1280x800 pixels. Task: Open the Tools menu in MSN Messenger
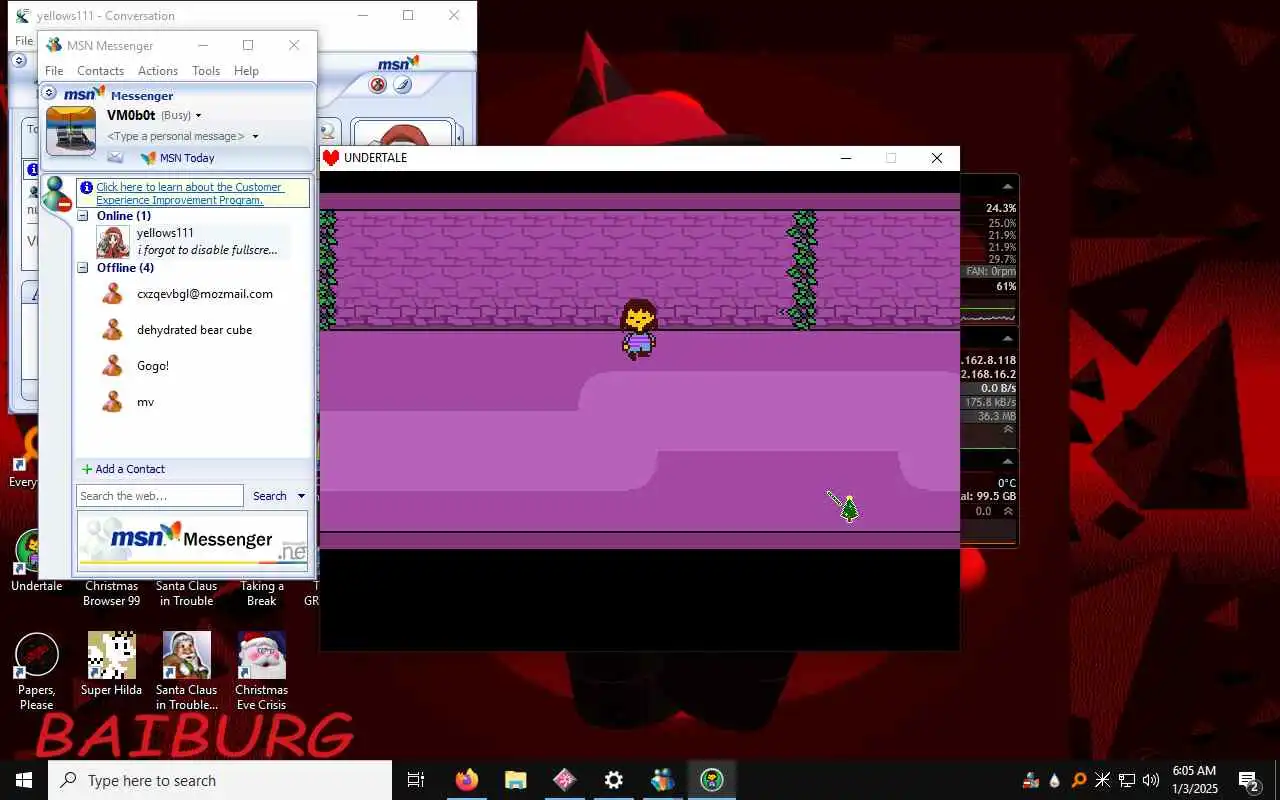(x=206, y=71)
